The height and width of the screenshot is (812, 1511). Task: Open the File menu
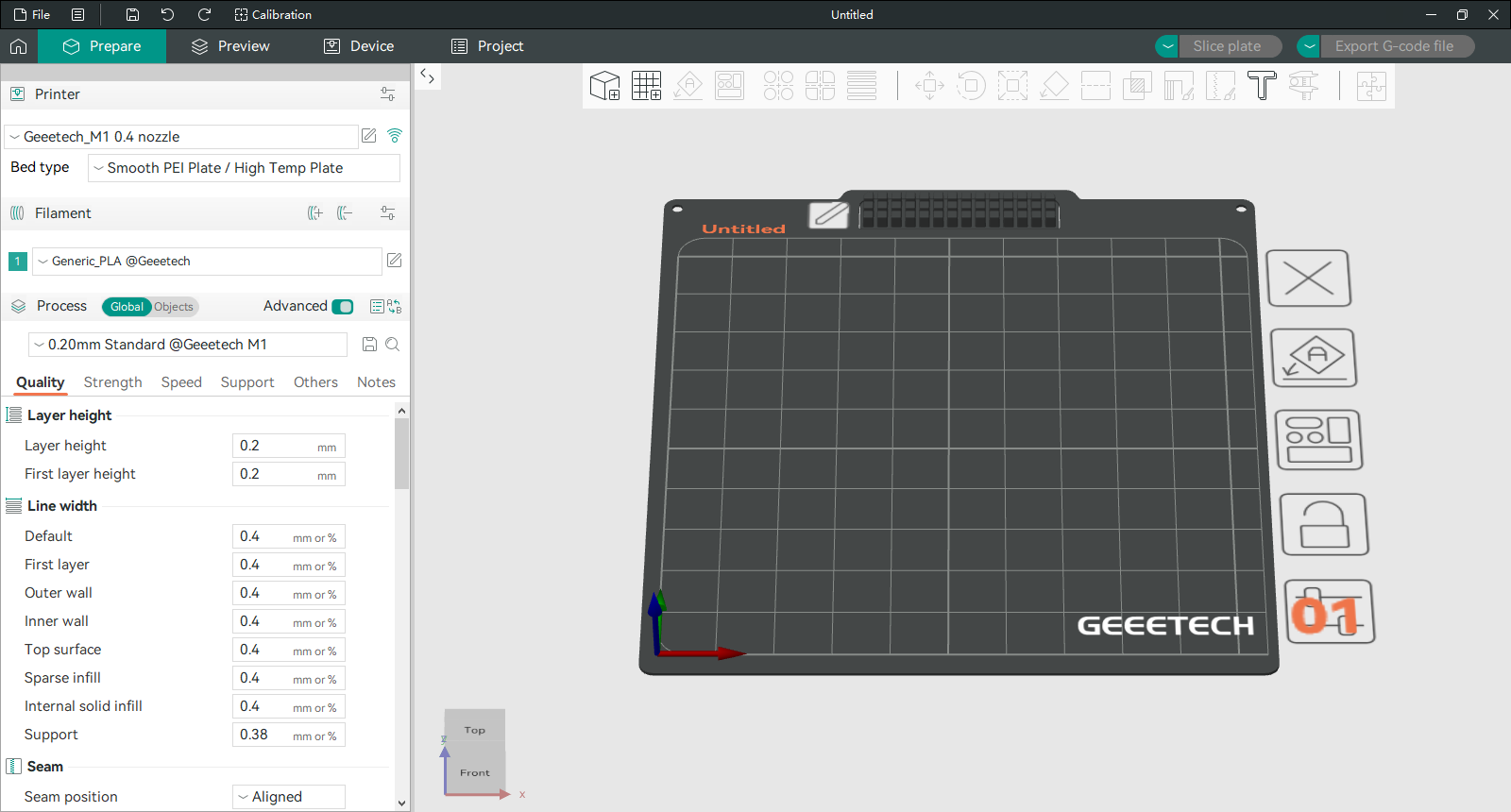tap(32, 14)
